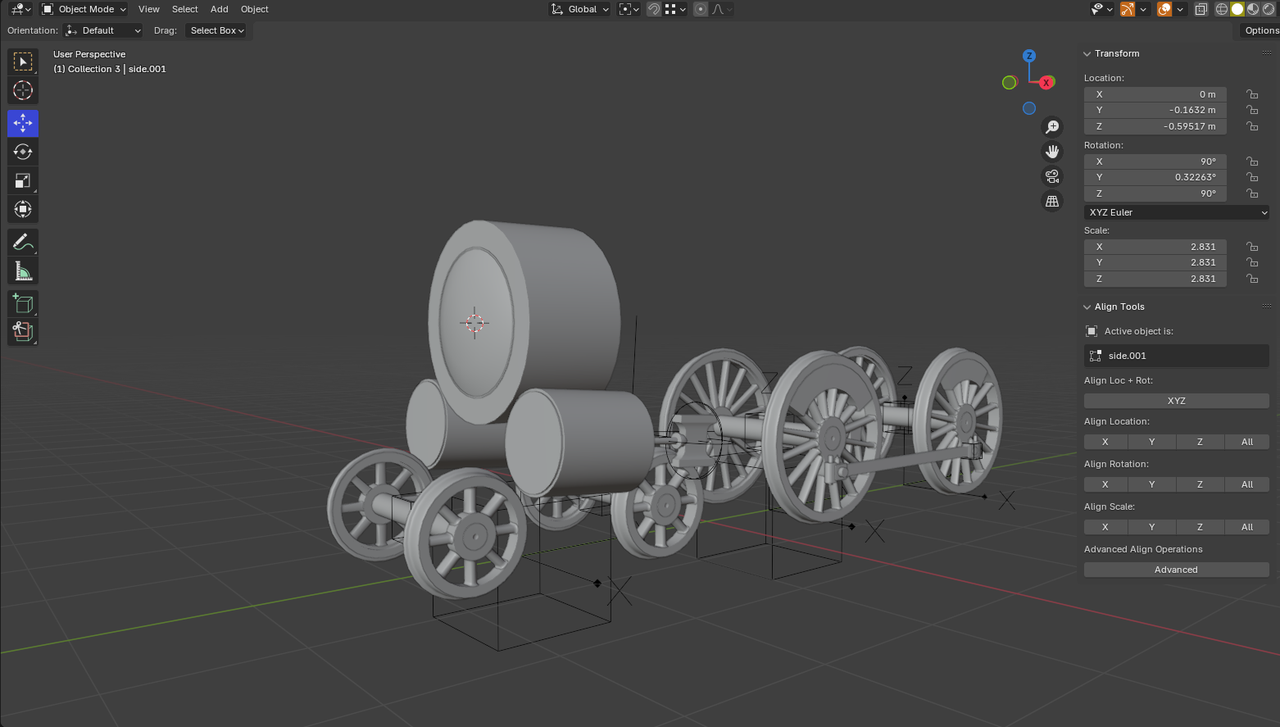The image size is (1280, 727).
Task: Switch to wireframe viewport shading
Action: tap(1222, 9)
